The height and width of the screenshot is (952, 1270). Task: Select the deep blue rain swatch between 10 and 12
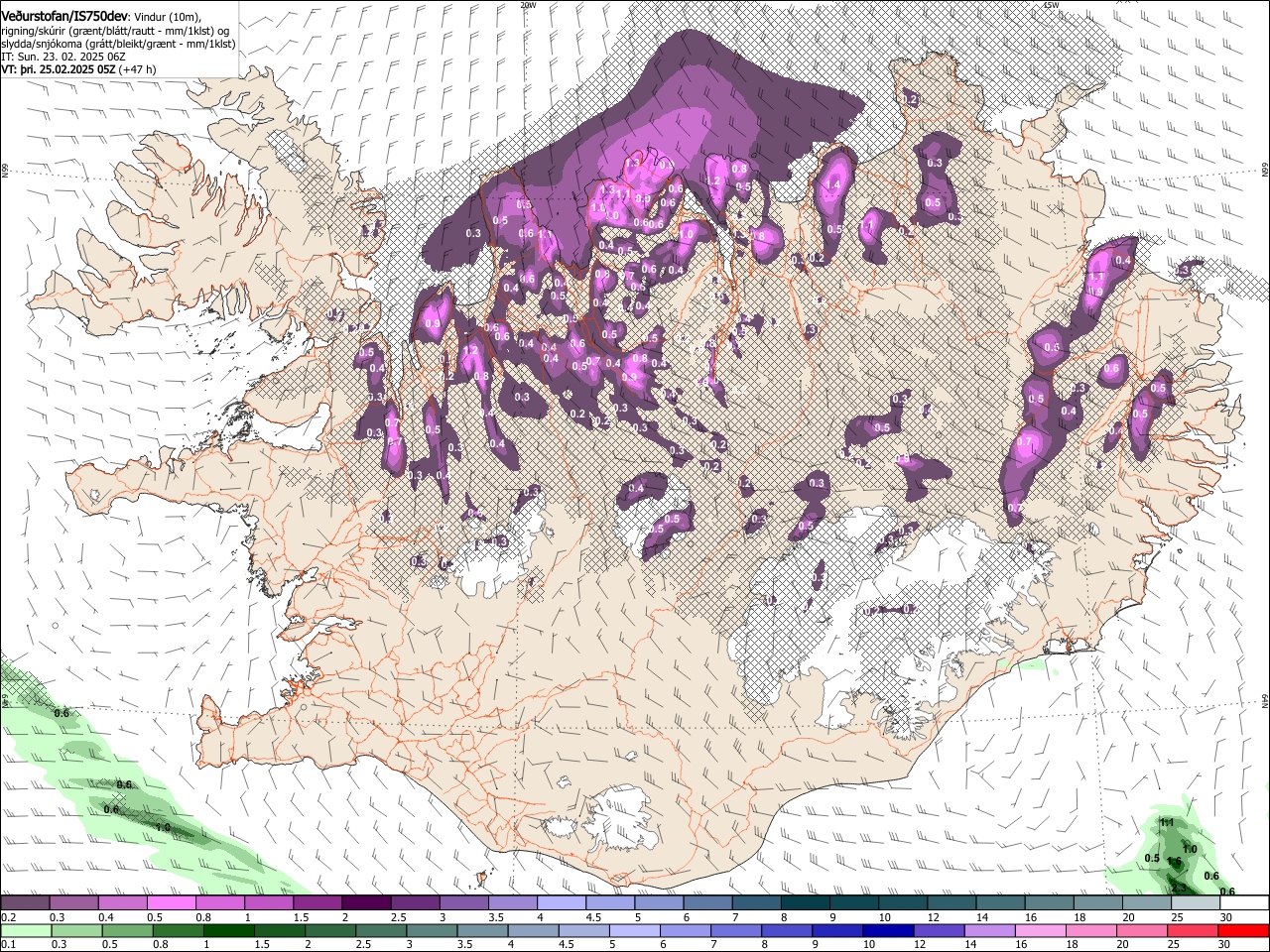click(887, 931)
